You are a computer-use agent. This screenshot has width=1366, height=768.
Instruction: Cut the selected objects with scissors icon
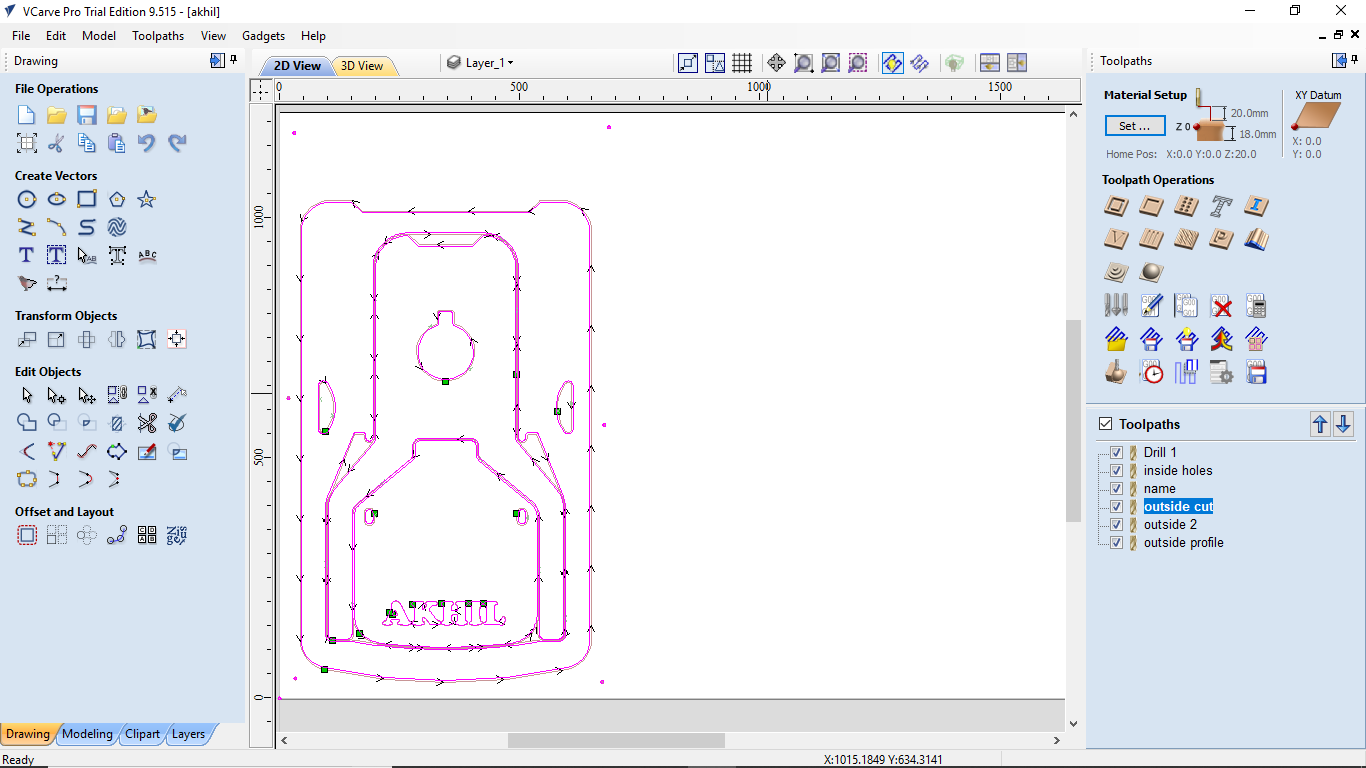[x=57, y=143]
